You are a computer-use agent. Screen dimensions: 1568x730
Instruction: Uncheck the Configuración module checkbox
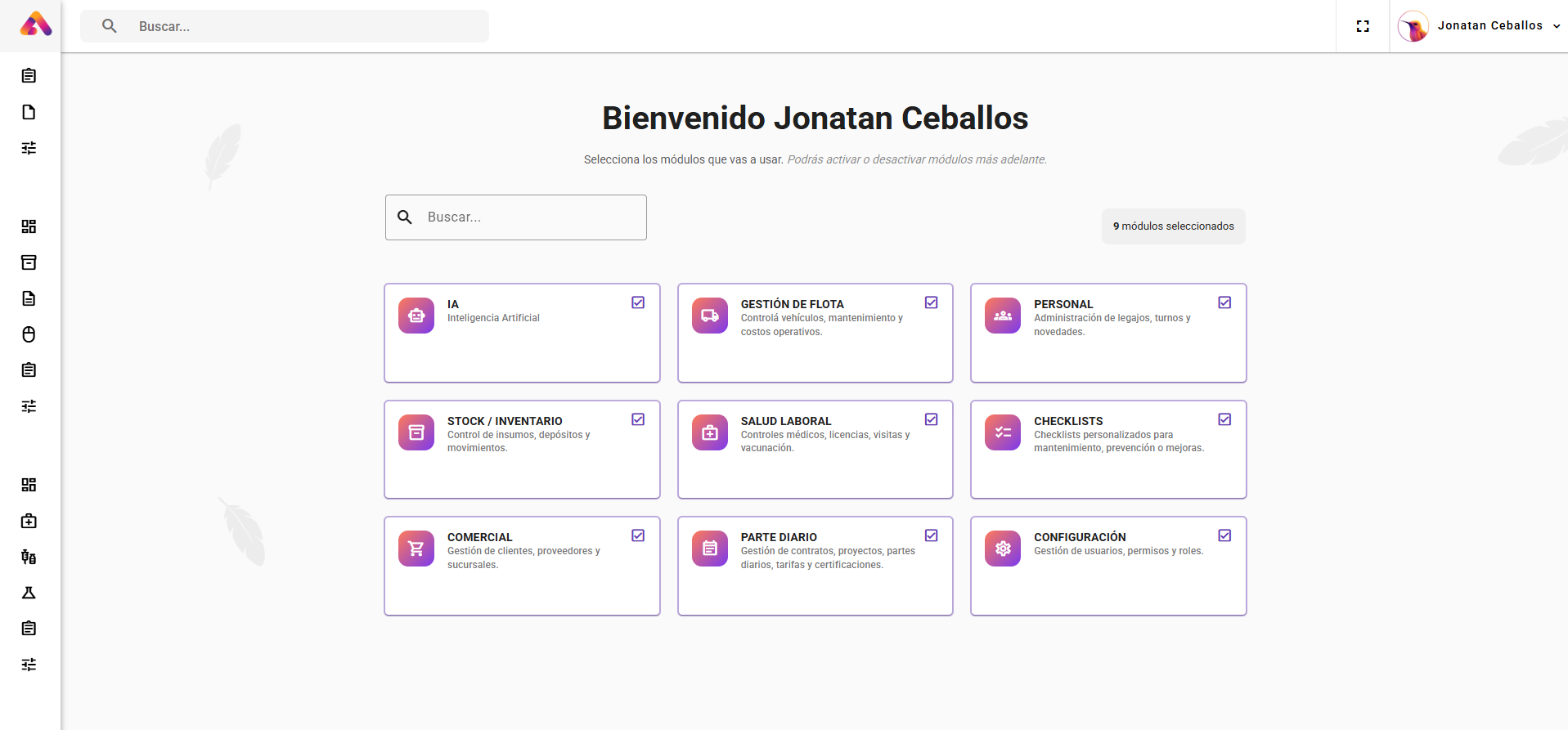[x=1224, y=535]
